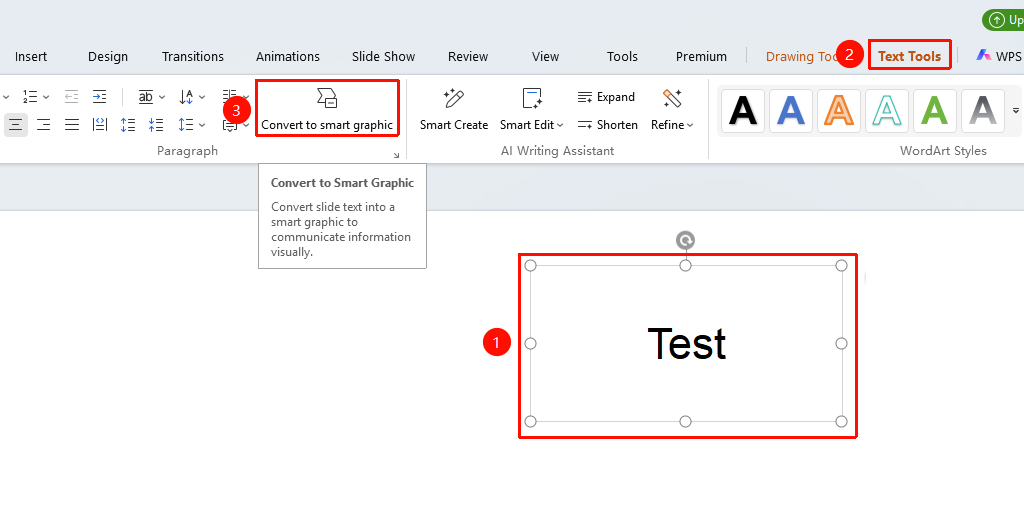The height and width of the screenshot is (513, 1024).
Task: Click the line spacing icon
Action: coord(186,124)
